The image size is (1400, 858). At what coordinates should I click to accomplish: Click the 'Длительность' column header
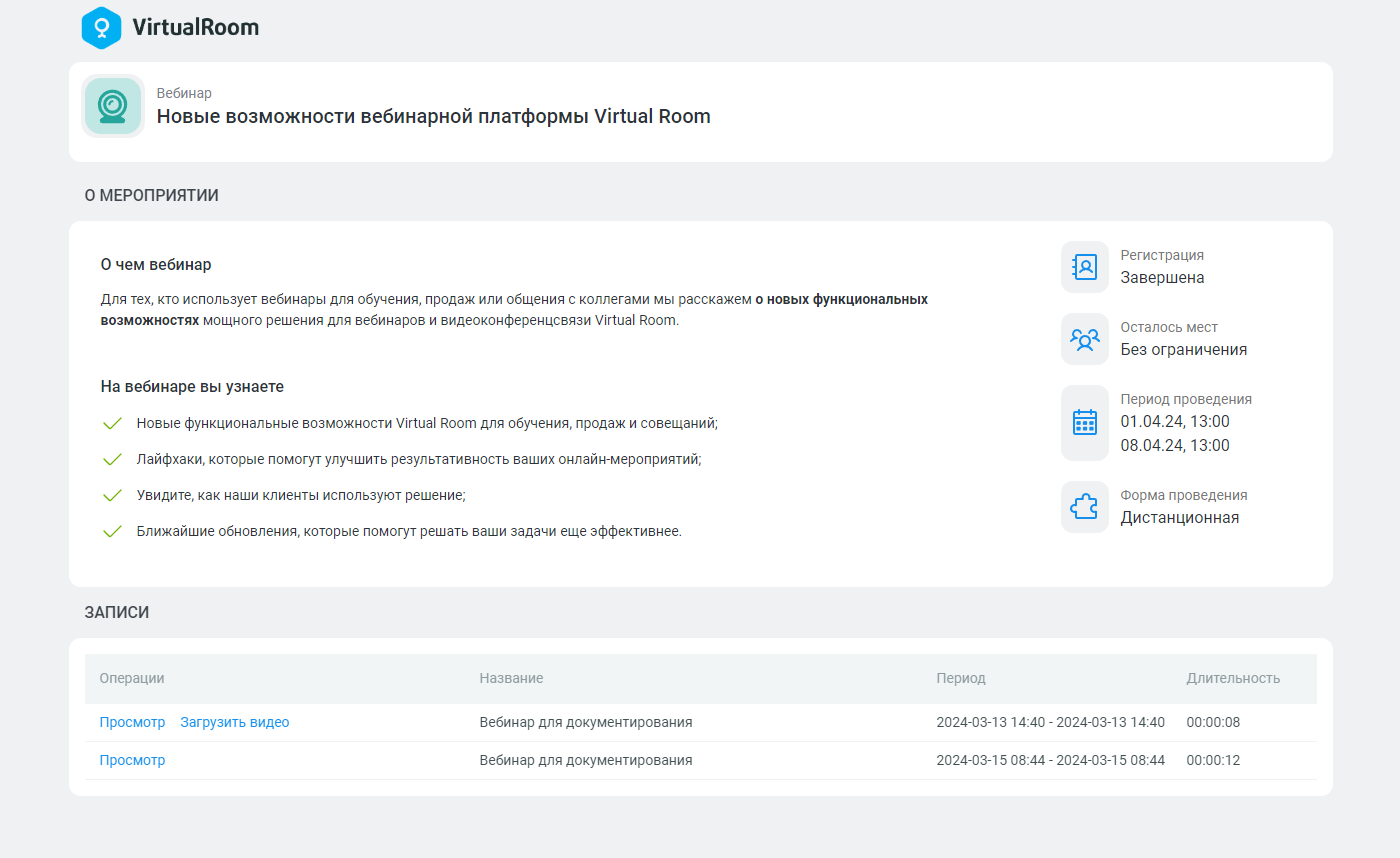[1233, 678]
